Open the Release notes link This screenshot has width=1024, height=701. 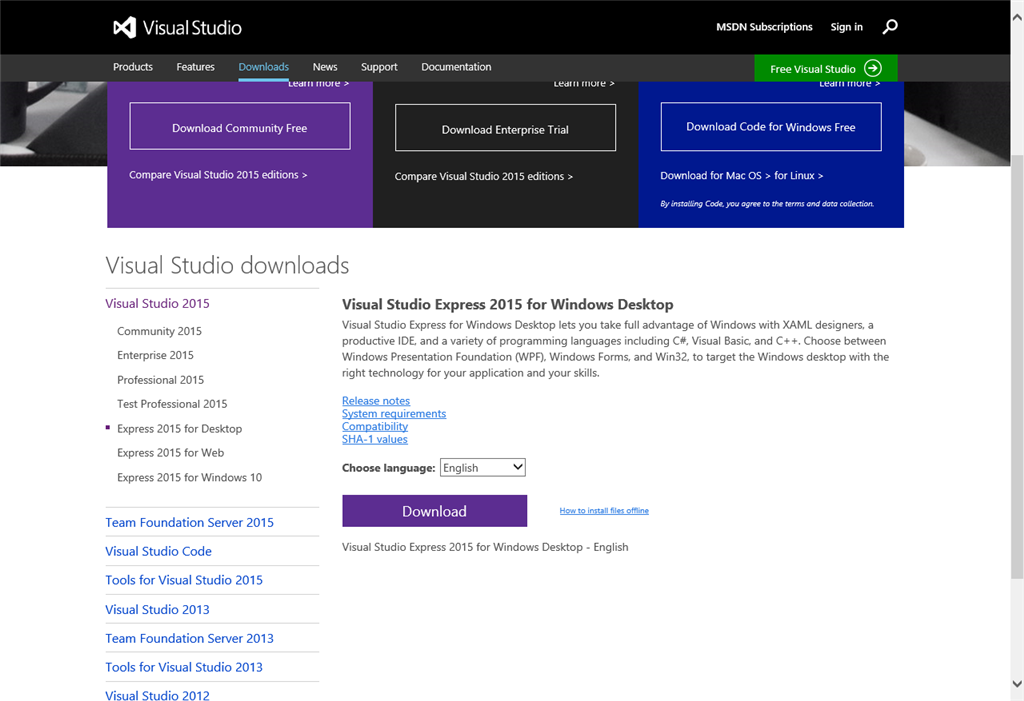click(x=376, y=400)
